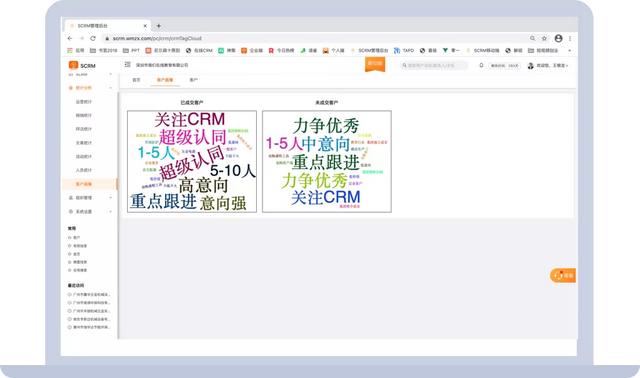Click the magnifier icon in the address bar

(x=533, y=38)
